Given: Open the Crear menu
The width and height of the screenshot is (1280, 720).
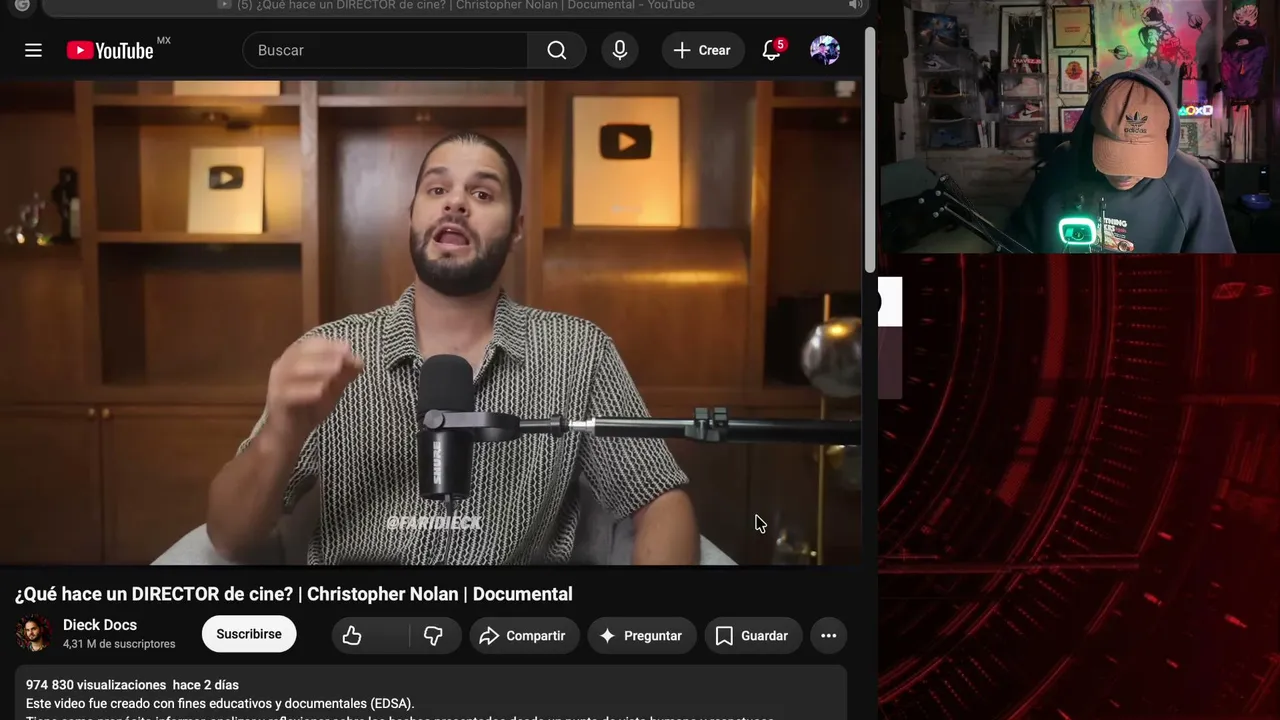Looking at the screenshot, I should 703,50.
